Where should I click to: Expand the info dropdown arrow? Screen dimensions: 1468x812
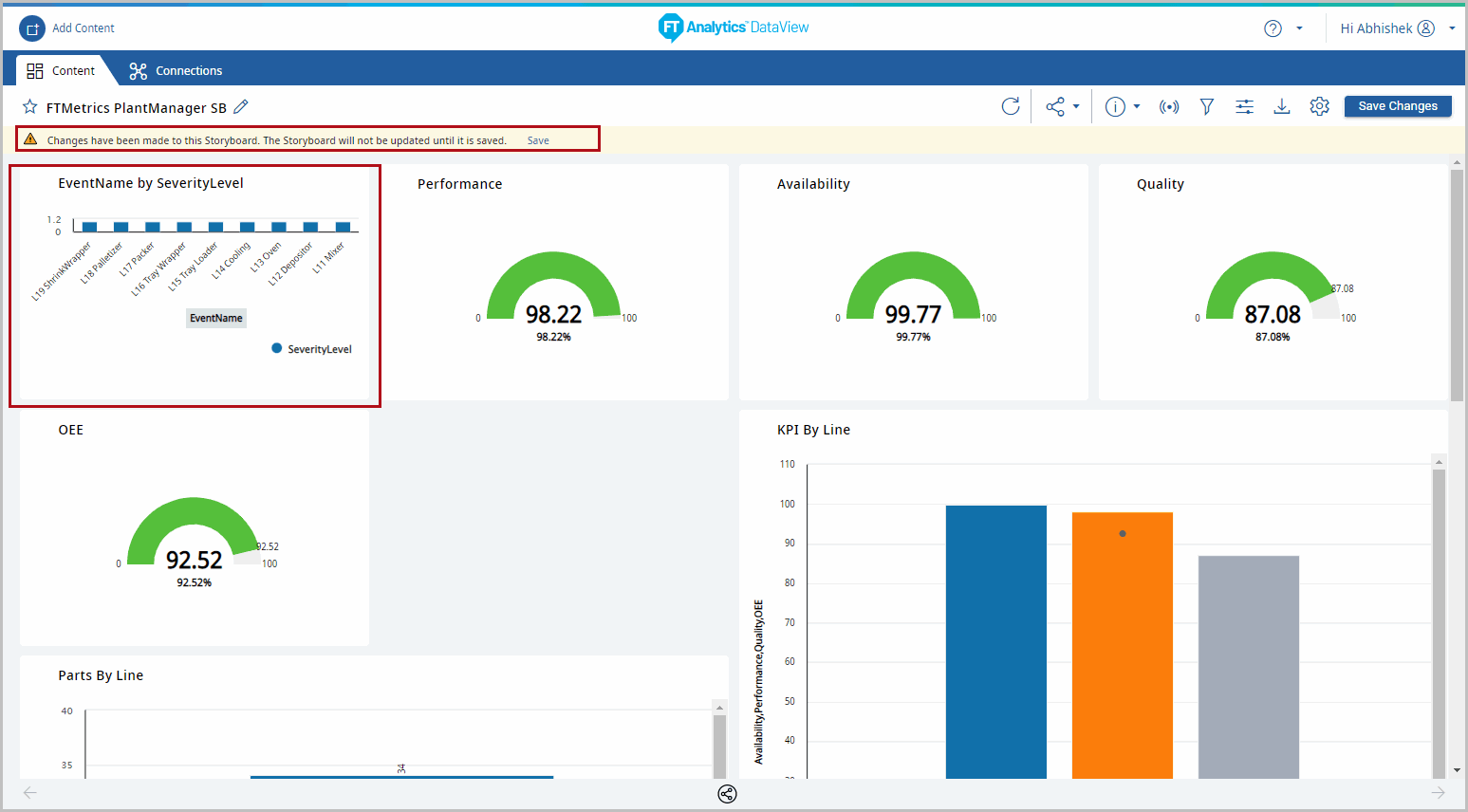click(x=1136, y=106)
